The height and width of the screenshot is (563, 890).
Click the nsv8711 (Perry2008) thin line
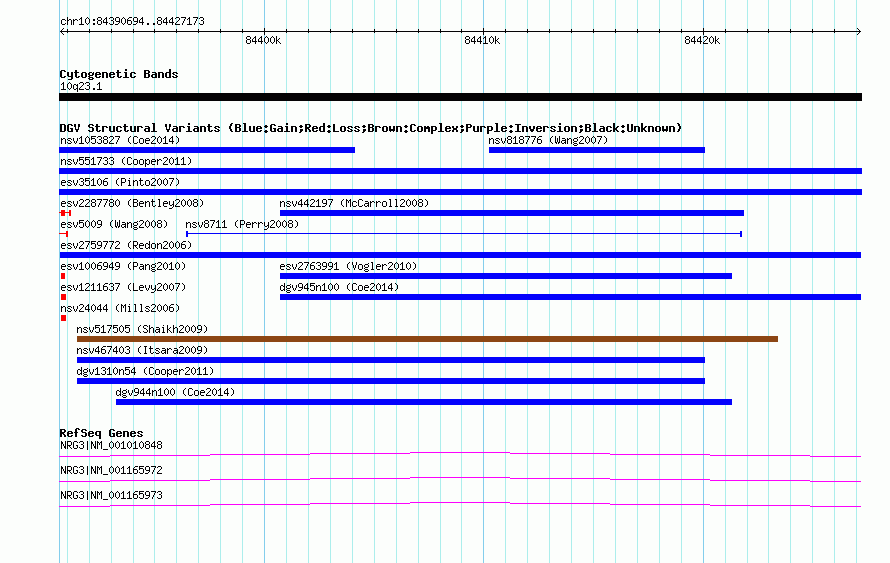[x=464, y=234]
